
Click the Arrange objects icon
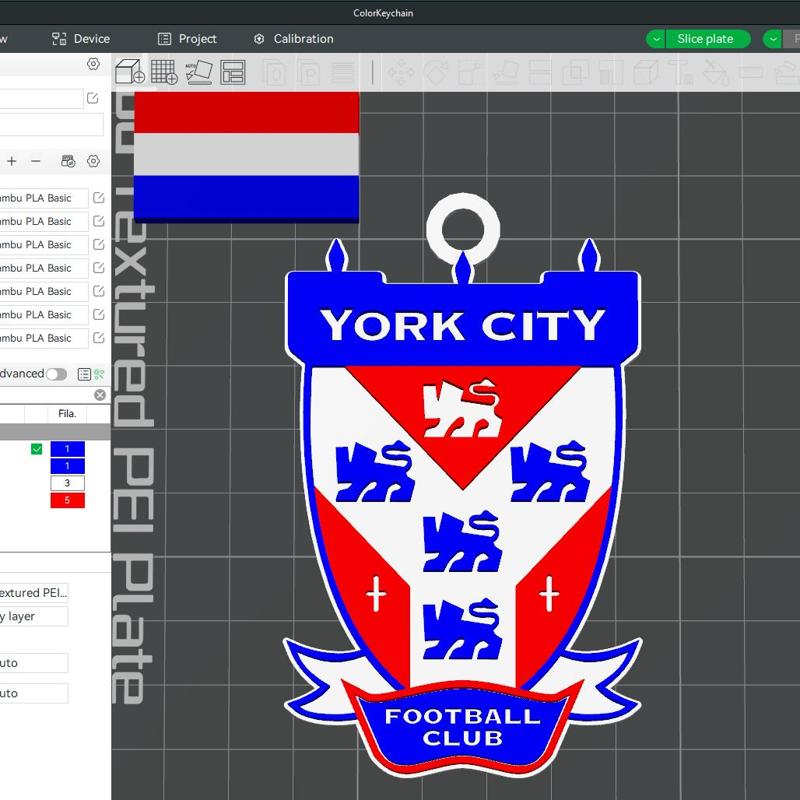pyautogui.click(x=232, y=72)
